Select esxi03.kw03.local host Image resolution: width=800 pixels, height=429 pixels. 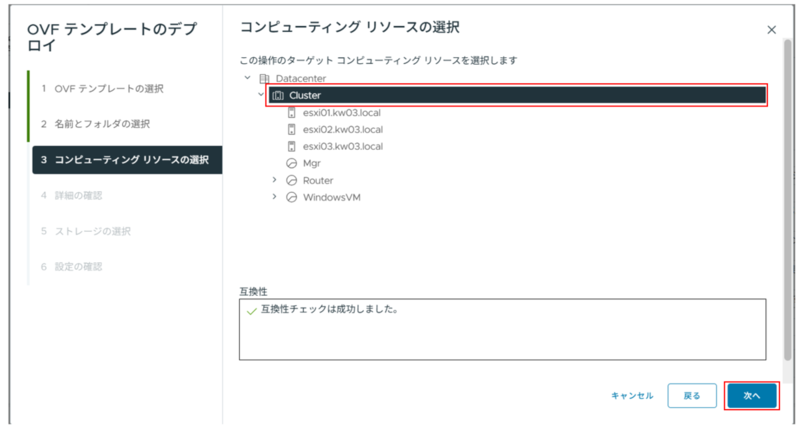tap(343, 146)
